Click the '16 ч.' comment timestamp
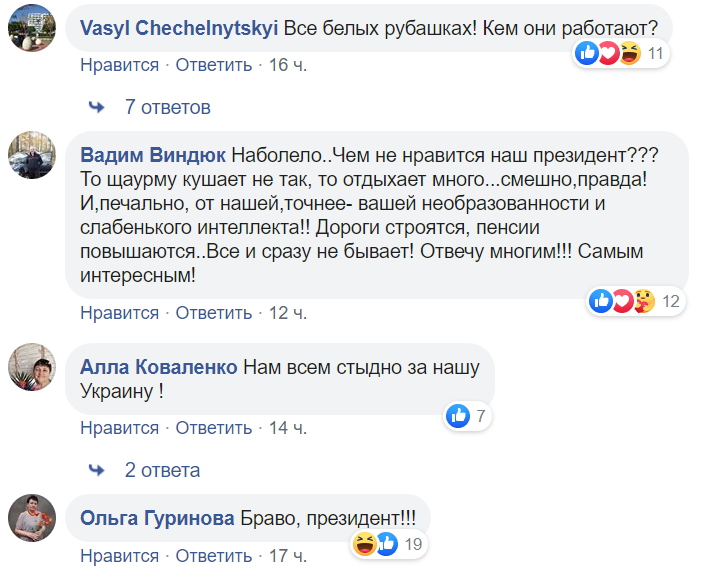 [287, 65]
